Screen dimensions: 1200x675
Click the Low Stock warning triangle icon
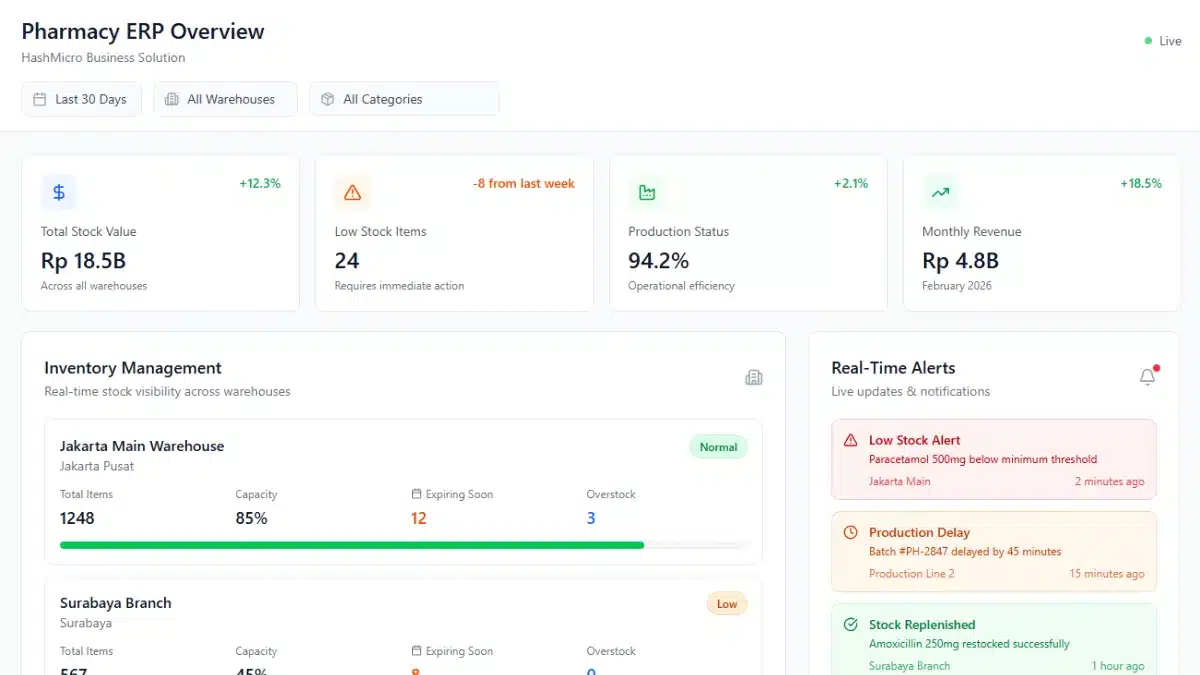tap(352, 192)
